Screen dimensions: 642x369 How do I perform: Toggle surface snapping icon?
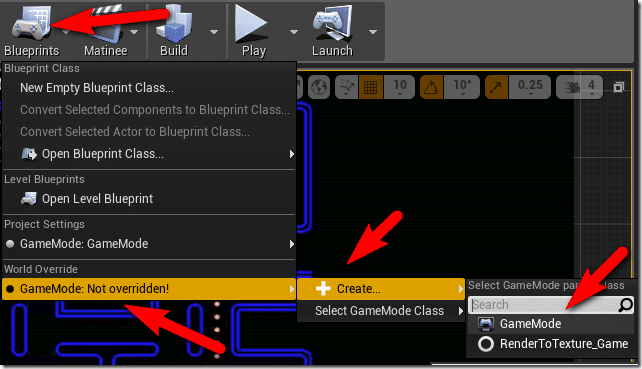346,87
